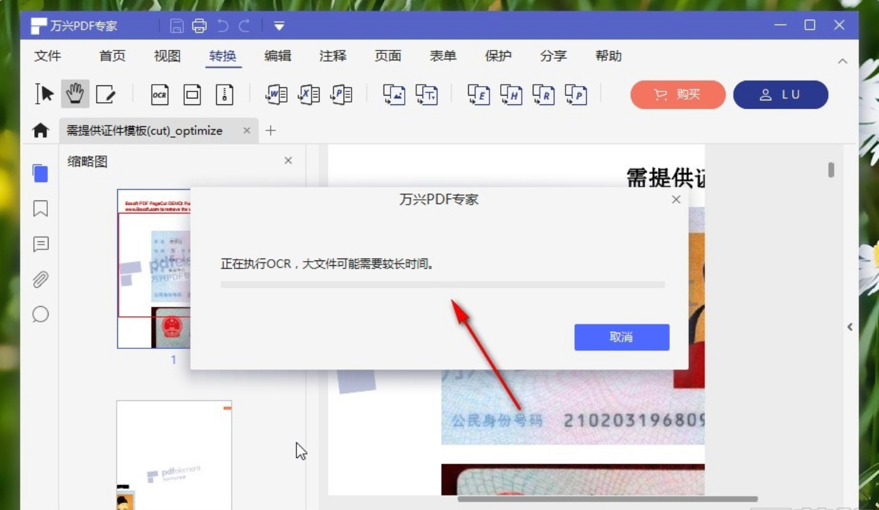The height and width of the screenshot is (510, 879).
Task: Go to the home screen icon
Action: click(x=40, y=131)
